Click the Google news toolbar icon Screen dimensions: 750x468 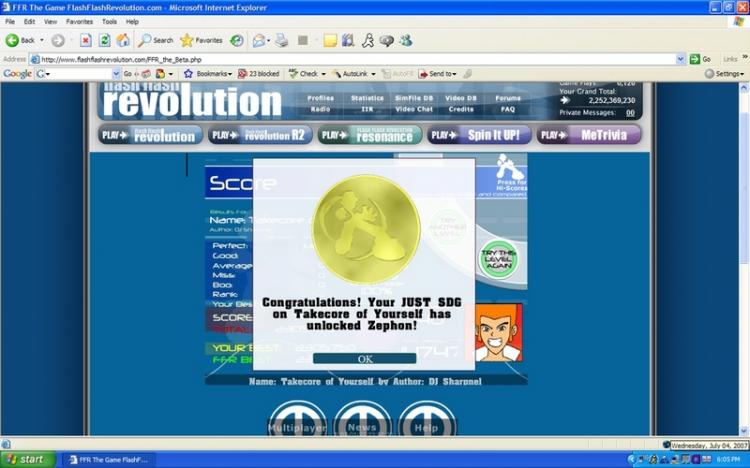point(146,74)
